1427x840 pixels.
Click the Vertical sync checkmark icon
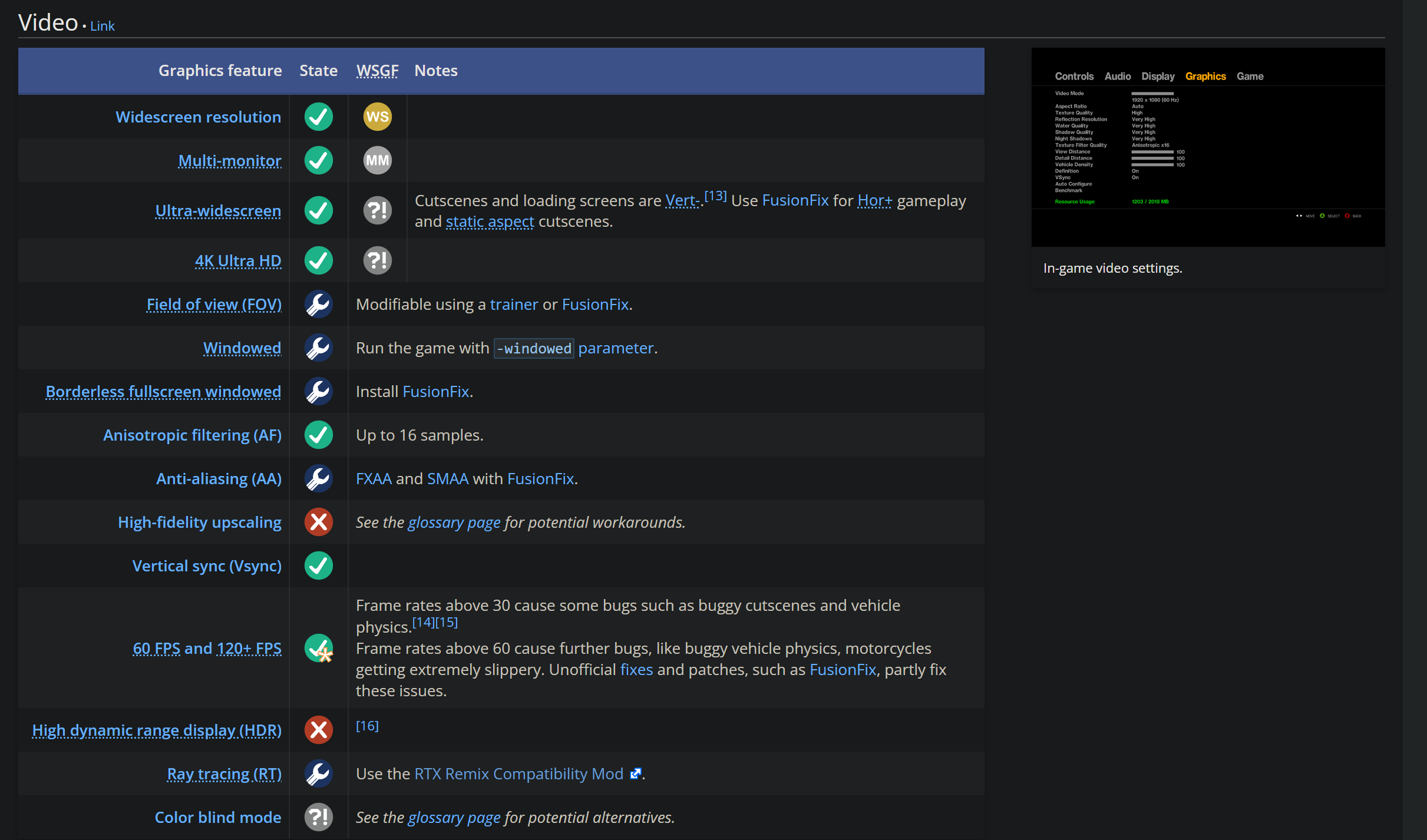click(x=319, y=565)
